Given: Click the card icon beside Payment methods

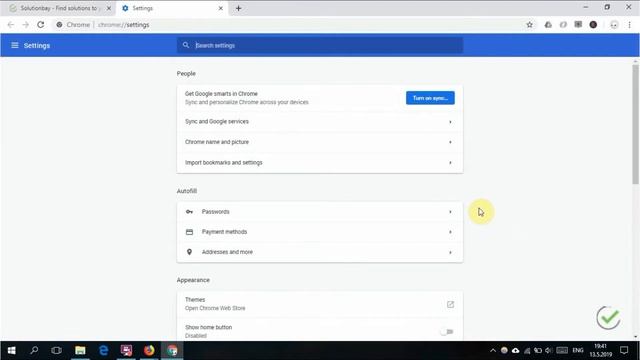Looking at the screenshot, I should tap(189, 232).
